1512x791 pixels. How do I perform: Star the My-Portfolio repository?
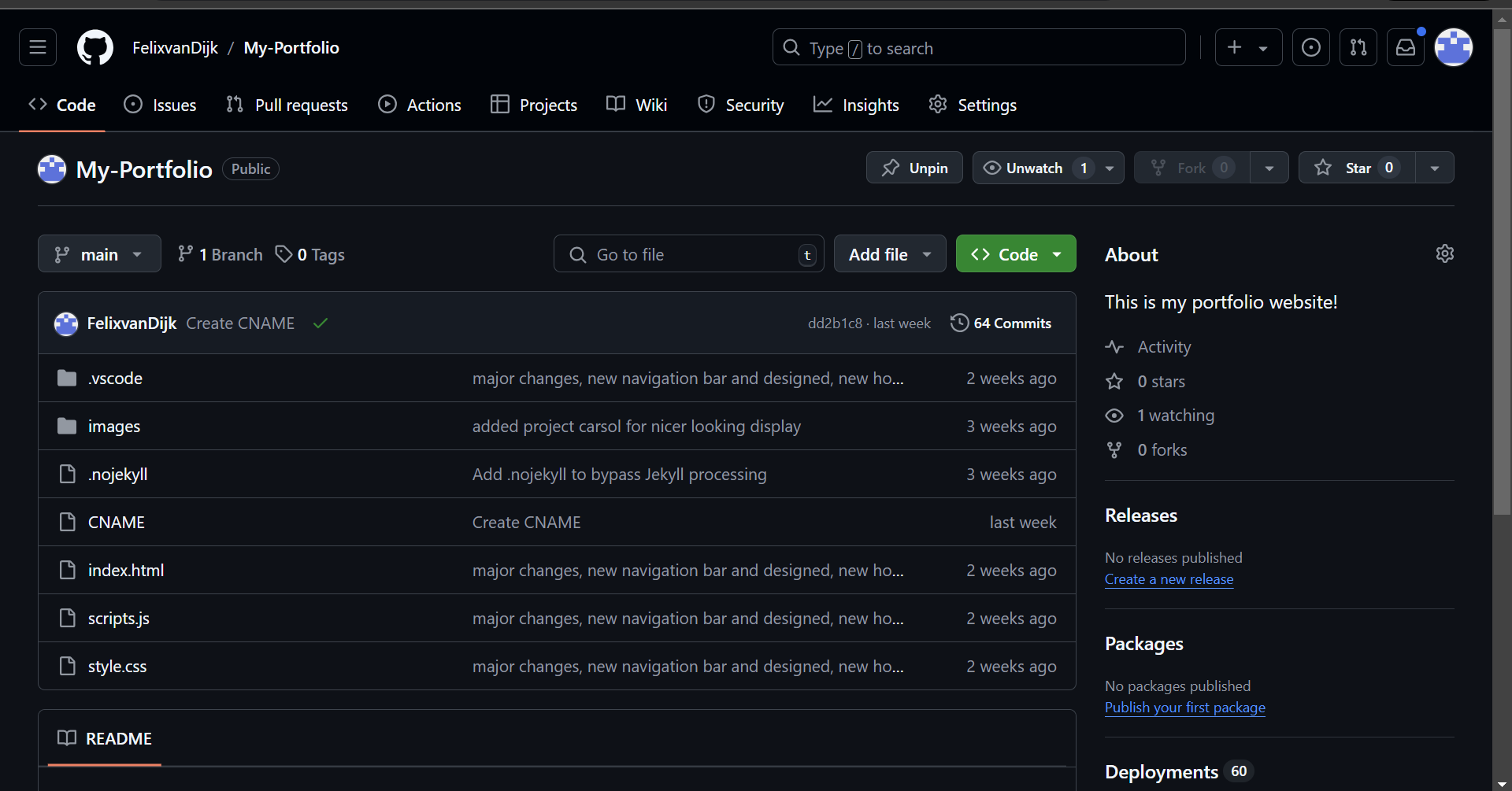pyautogui.click(x=1357, y=168)
